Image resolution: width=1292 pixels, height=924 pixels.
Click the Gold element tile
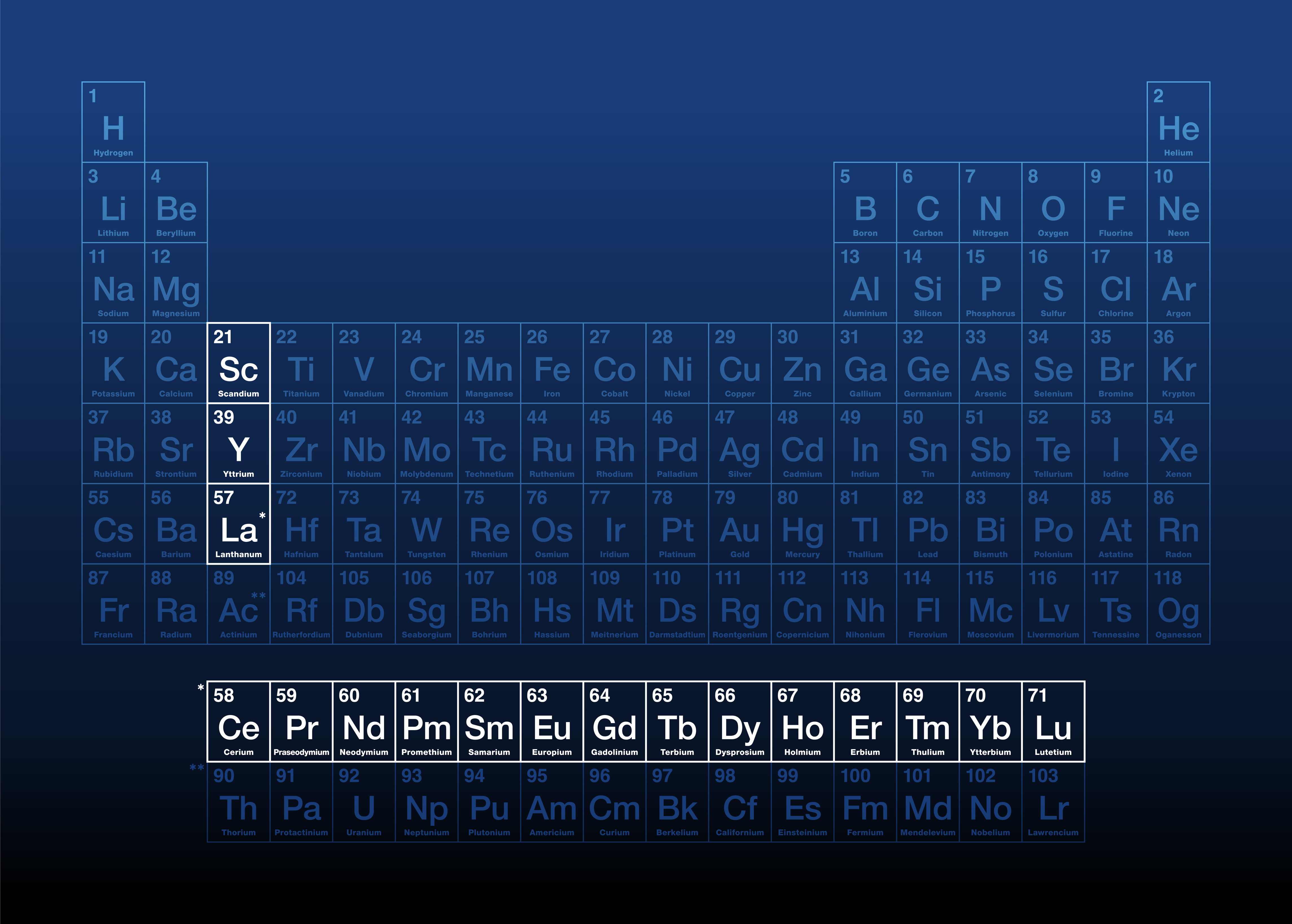[x=739, y=524]
